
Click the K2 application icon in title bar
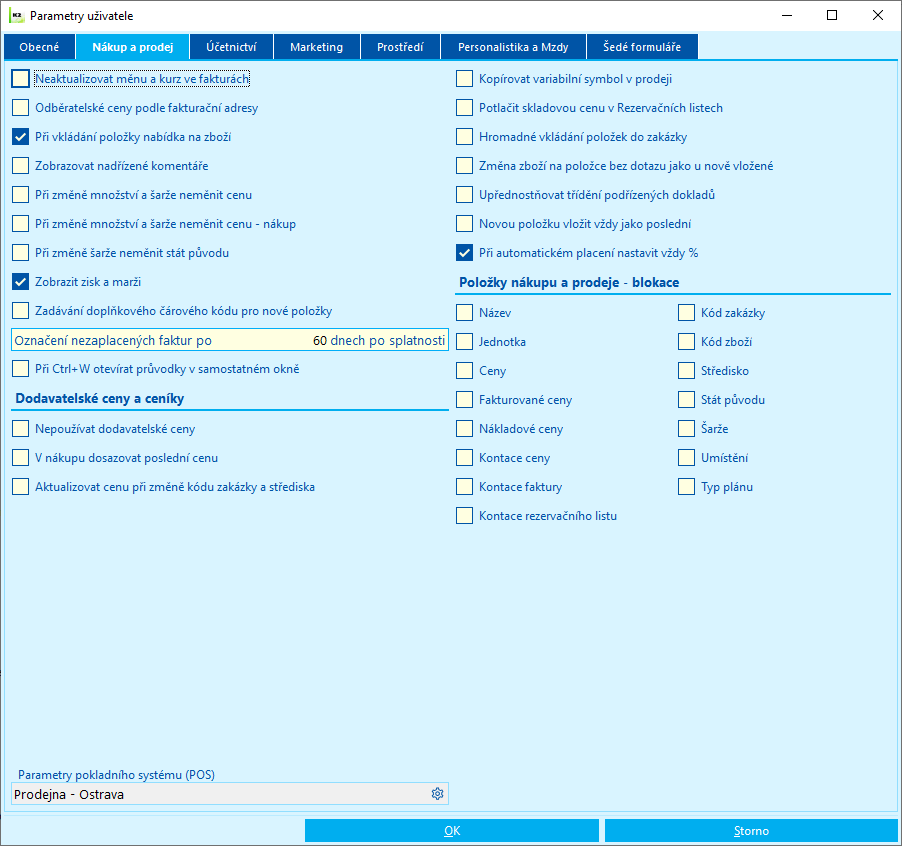(17, 16)
